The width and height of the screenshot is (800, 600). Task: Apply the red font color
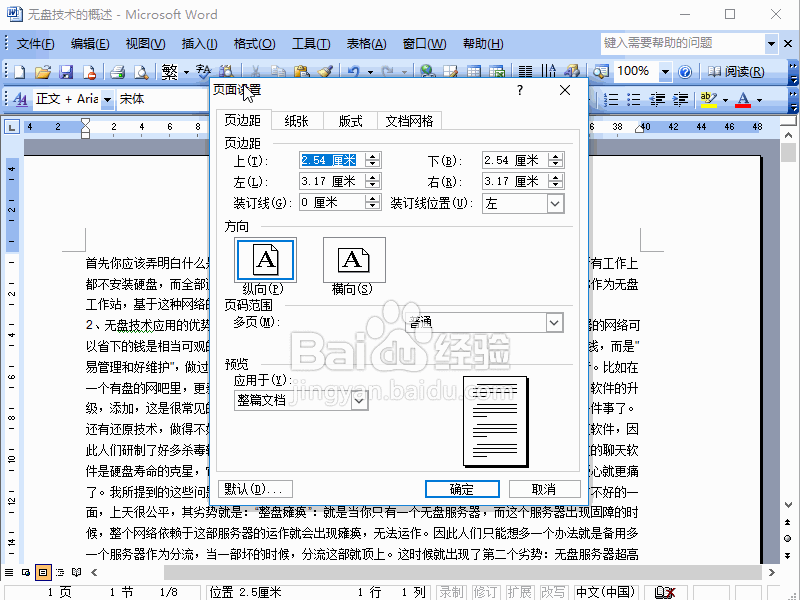tap(743, 99)
